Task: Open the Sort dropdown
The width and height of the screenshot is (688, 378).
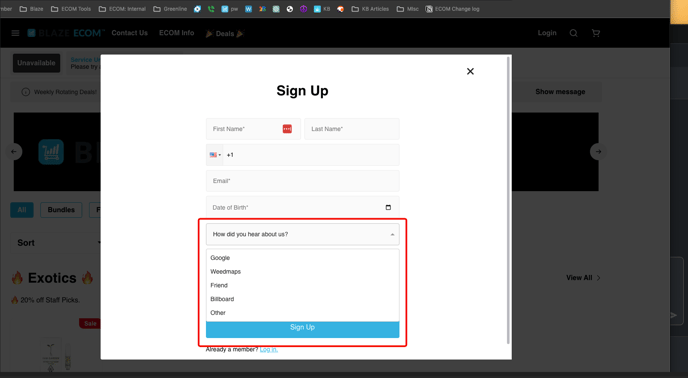Action: coord(57,243)
